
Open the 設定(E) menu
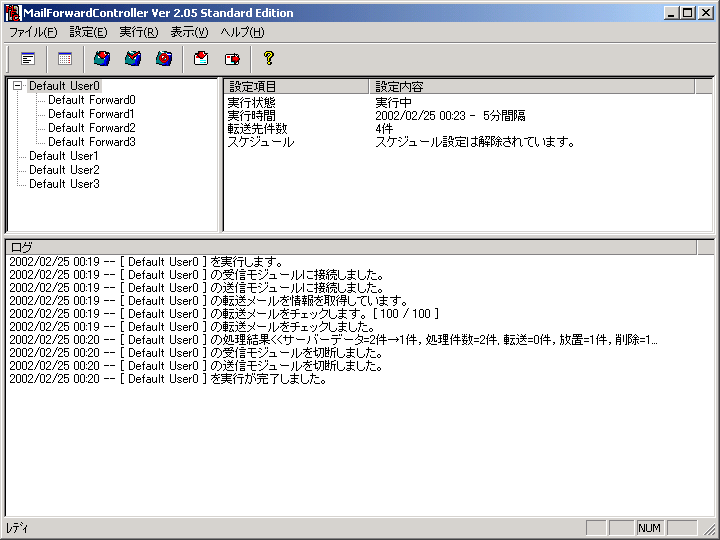(x=88, y=32)
